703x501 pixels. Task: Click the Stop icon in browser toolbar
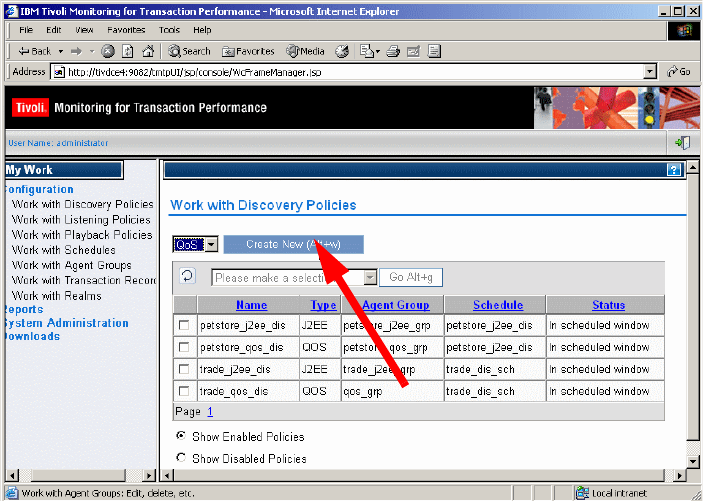pos(108,52)
